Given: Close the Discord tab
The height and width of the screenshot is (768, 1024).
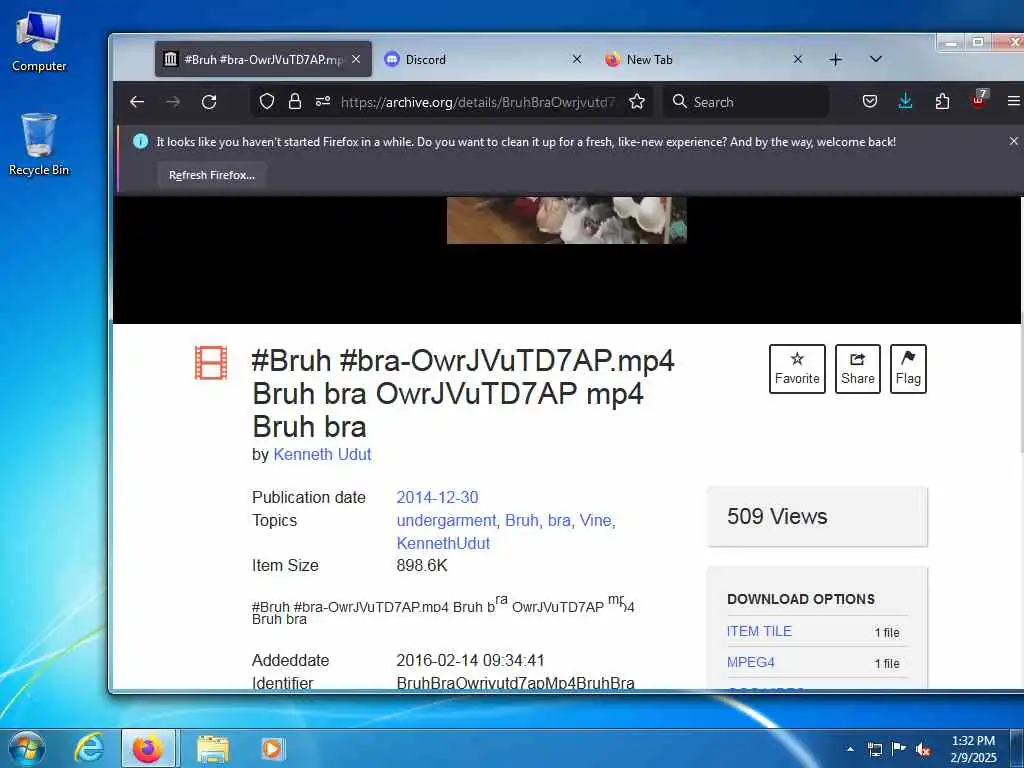Looking at the screenshot, I should pos(577,59).
